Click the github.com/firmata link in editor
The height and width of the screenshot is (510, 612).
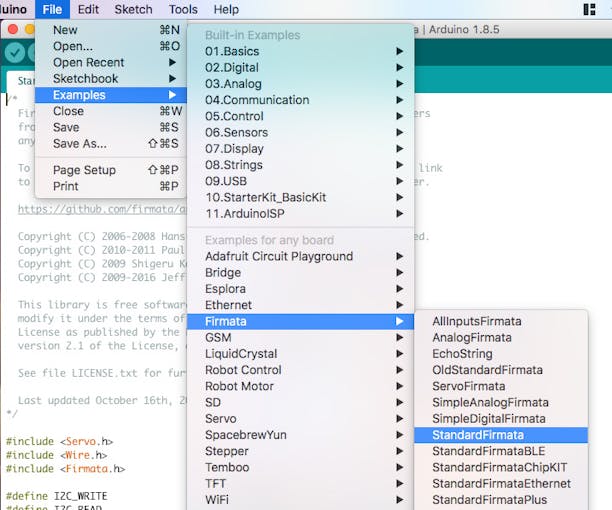[102, 209]
